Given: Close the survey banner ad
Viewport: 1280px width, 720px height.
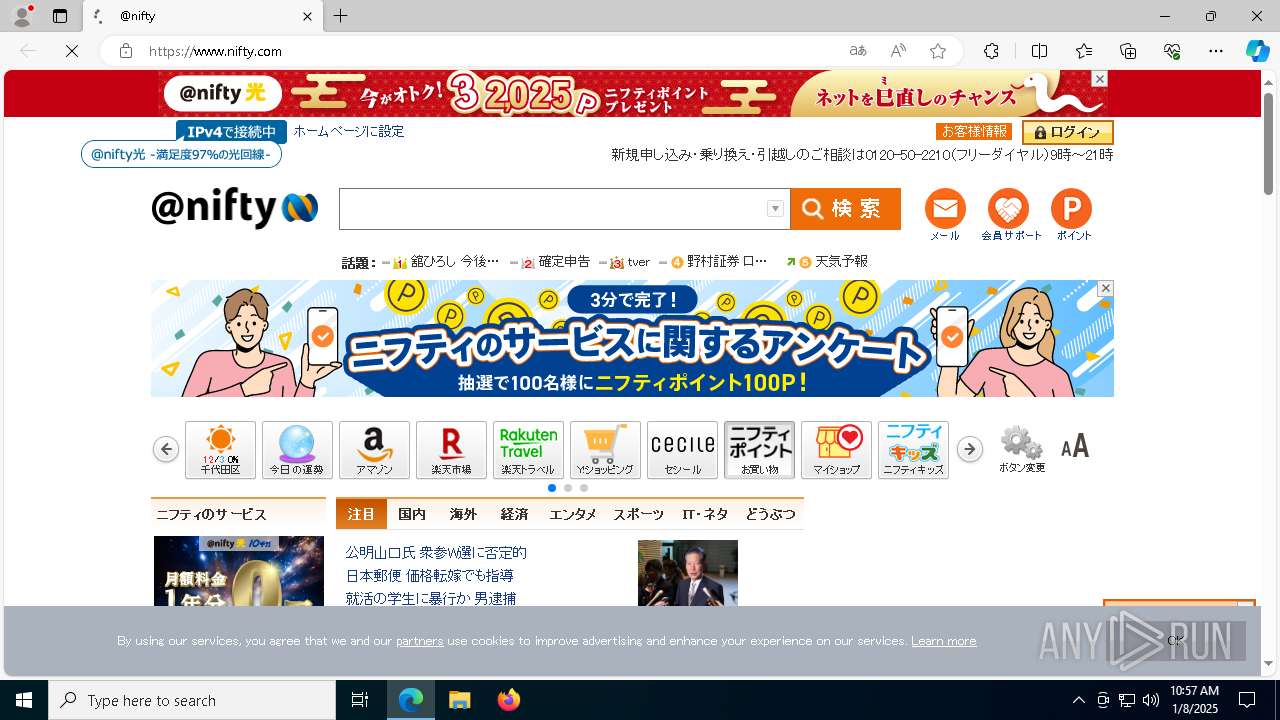Looking at the screenshot, I should pyautogui.click(x=1105, y=288).
